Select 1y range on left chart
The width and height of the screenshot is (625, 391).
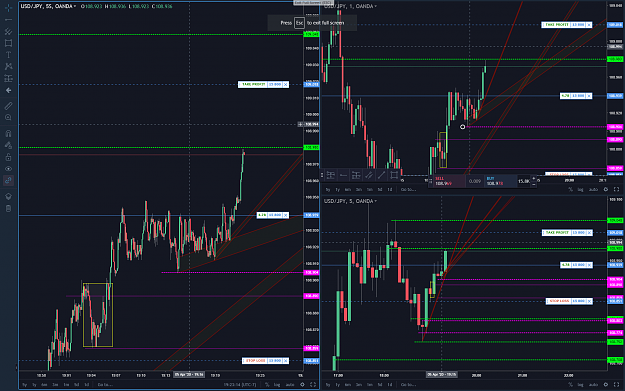pos(34,385)
